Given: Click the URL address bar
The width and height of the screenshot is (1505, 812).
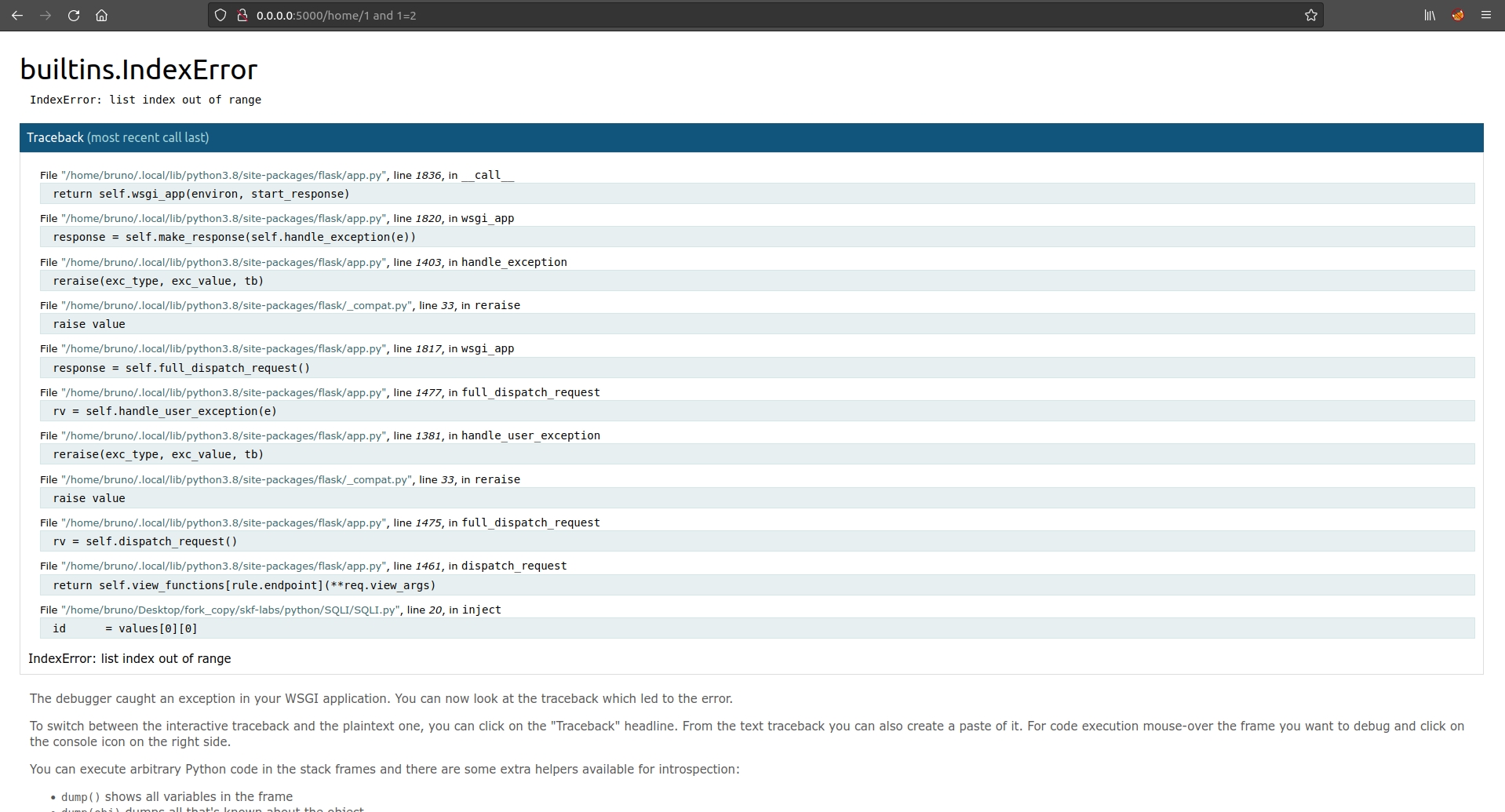Looking at the screenshot, I should point(706,15).
